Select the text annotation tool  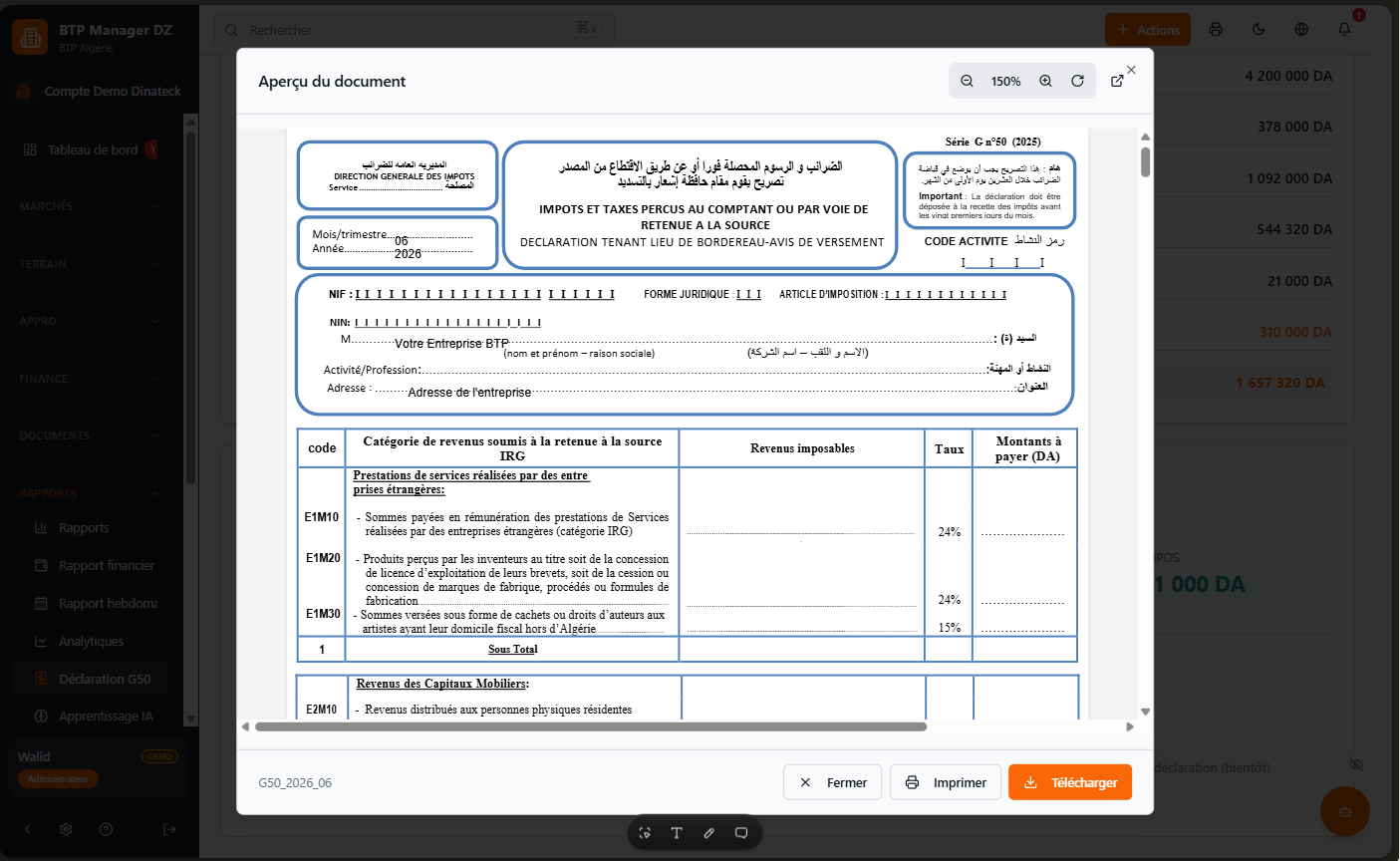pyautogui.click(x=677, y=833)
